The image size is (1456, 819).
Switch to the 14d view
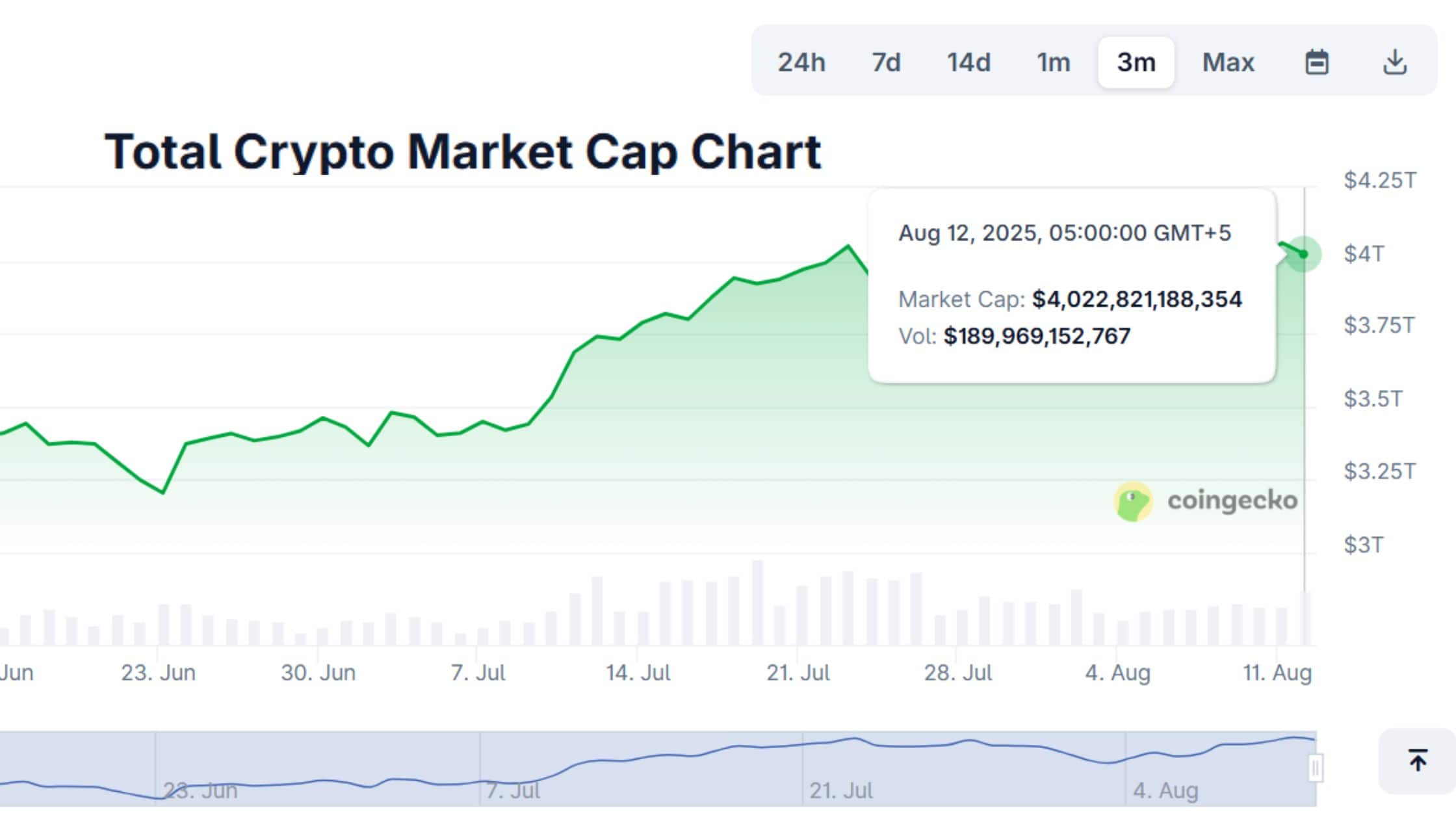coord(969,62)
